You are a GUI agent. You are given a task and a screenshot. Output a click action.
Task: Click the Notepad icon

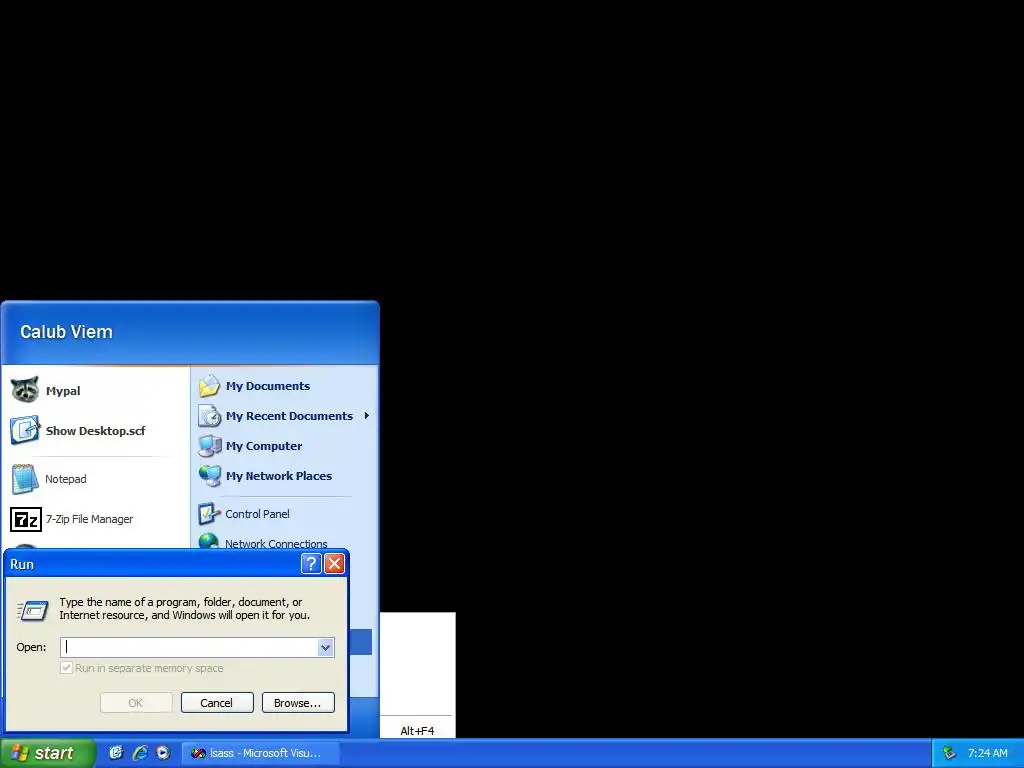(x=25, y=479)
